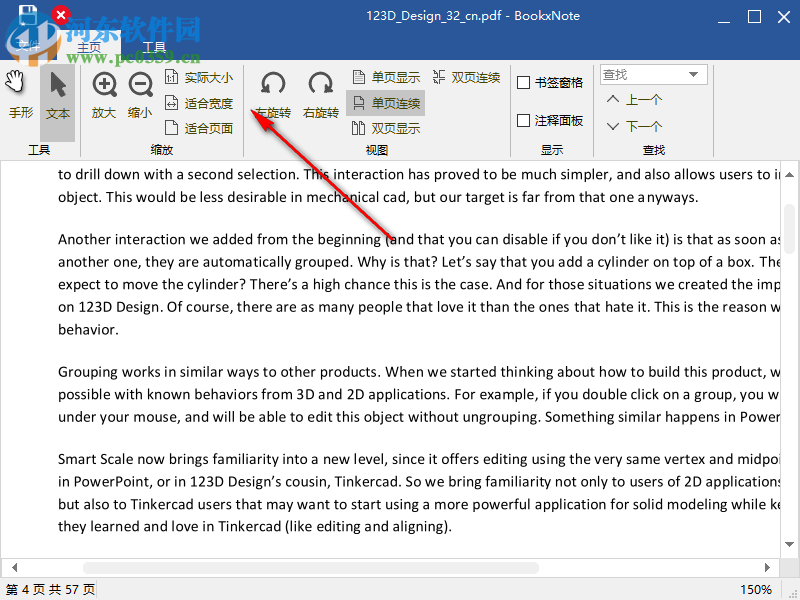800x600 pixels.
Task: Select the text (文本) tool
Action: click(57, 96)
